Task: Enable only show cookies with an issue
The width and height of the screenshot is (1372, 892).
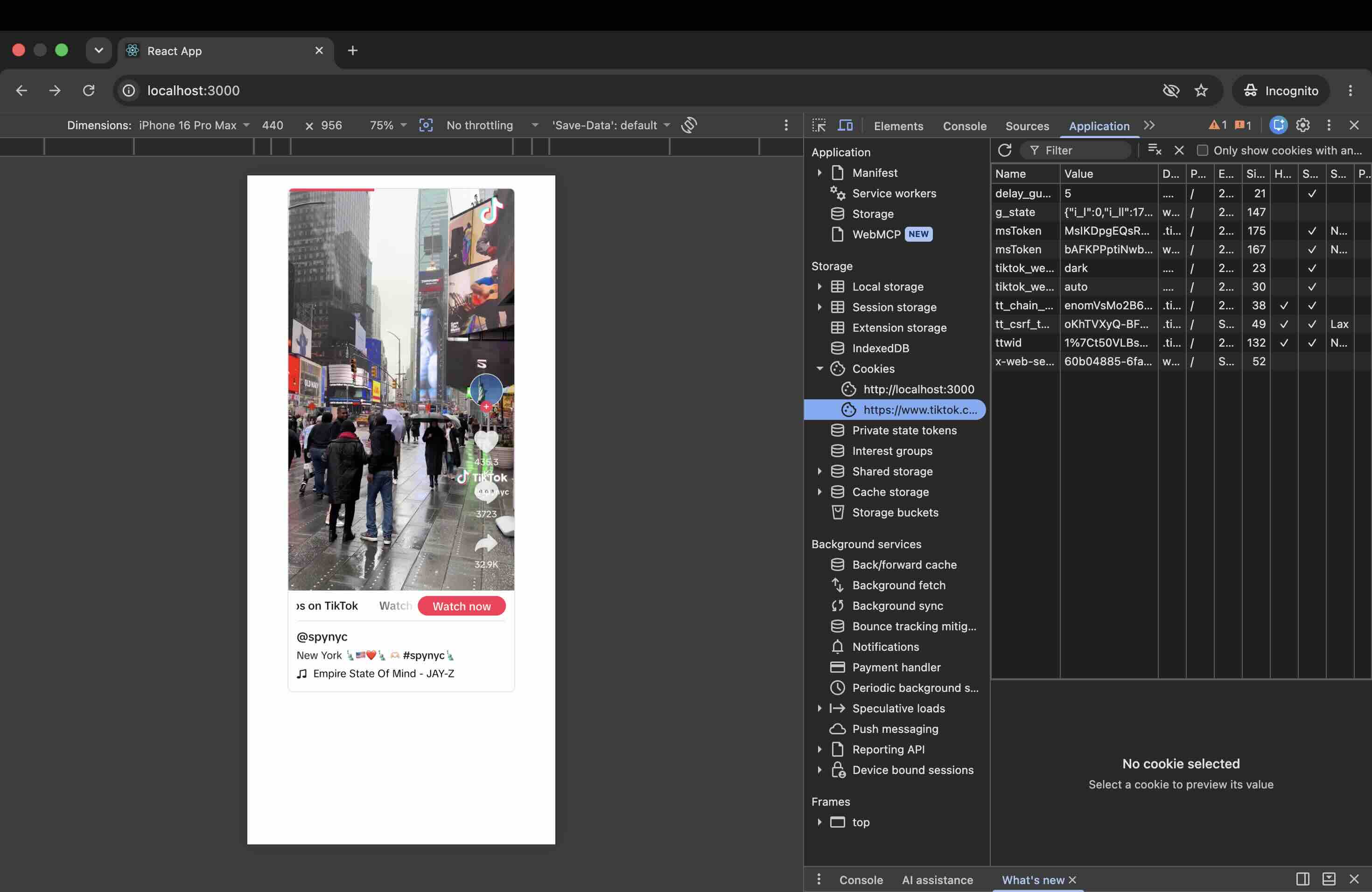Action: pyautogui.click(x=1202, y=150)
